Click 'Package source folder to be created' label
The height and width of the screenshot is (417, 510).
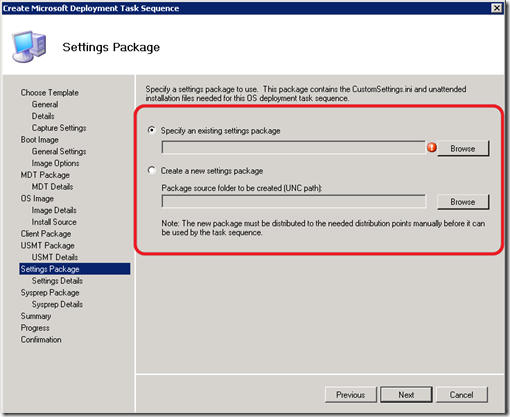(x=242, y=188)
